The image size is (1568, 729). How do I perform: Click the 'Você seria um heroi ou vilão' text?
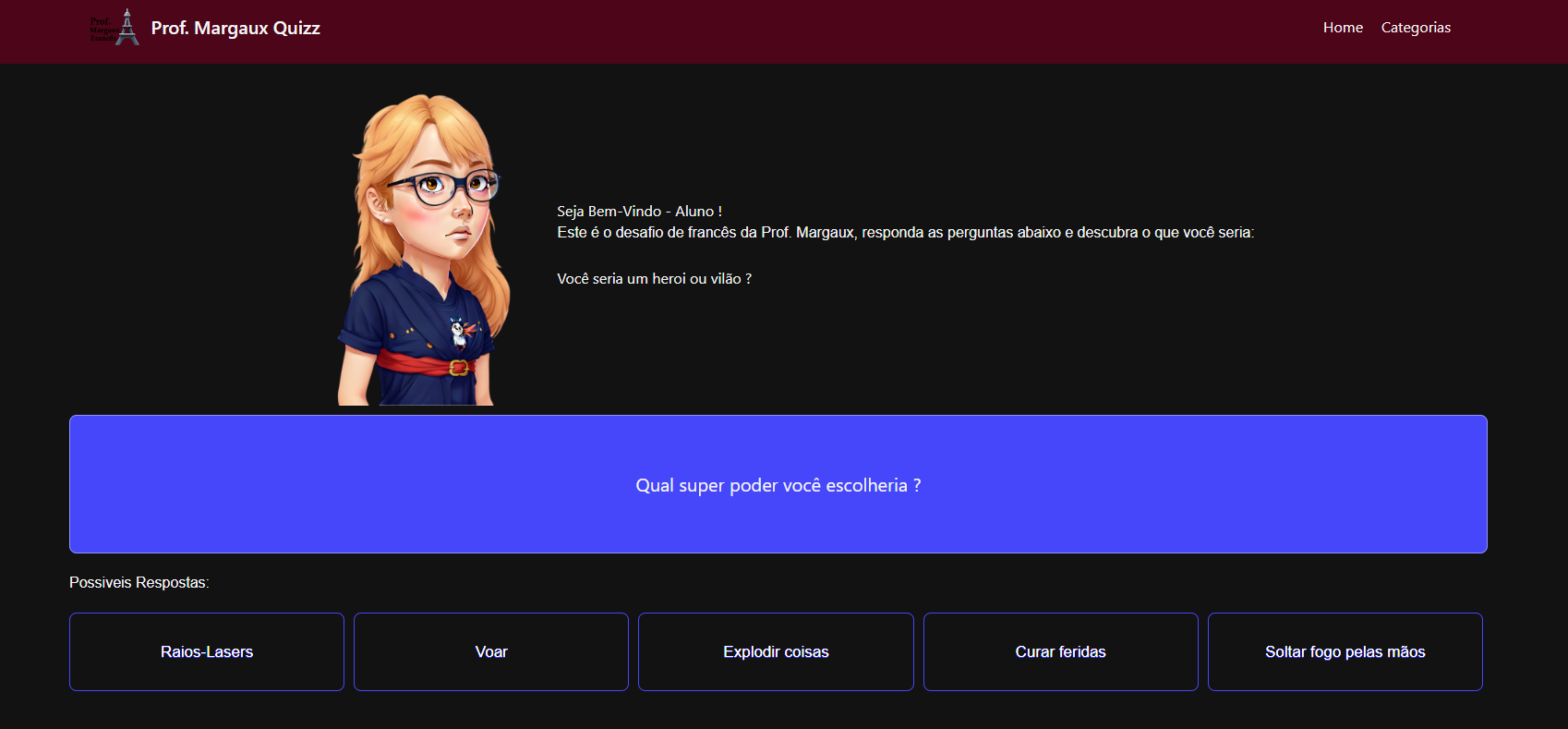click(654, 278)
